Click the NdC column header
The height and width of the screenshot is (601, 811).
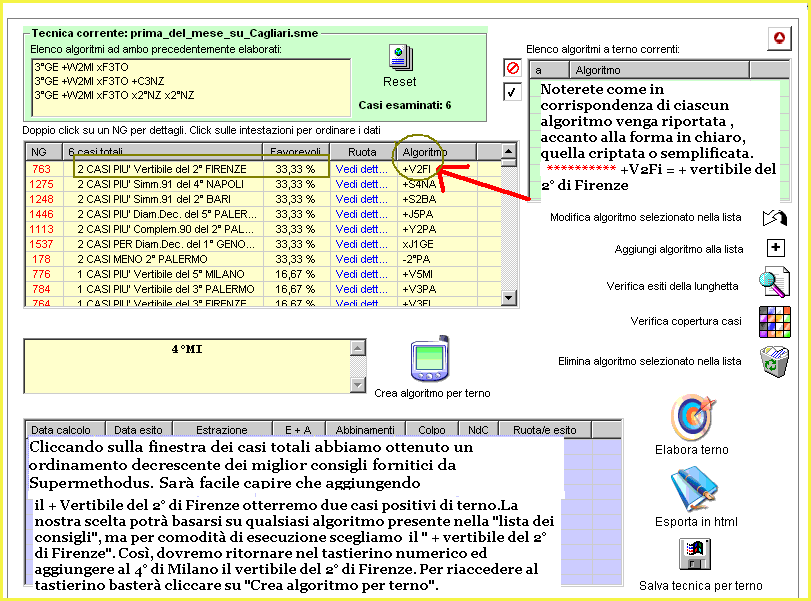478,430
